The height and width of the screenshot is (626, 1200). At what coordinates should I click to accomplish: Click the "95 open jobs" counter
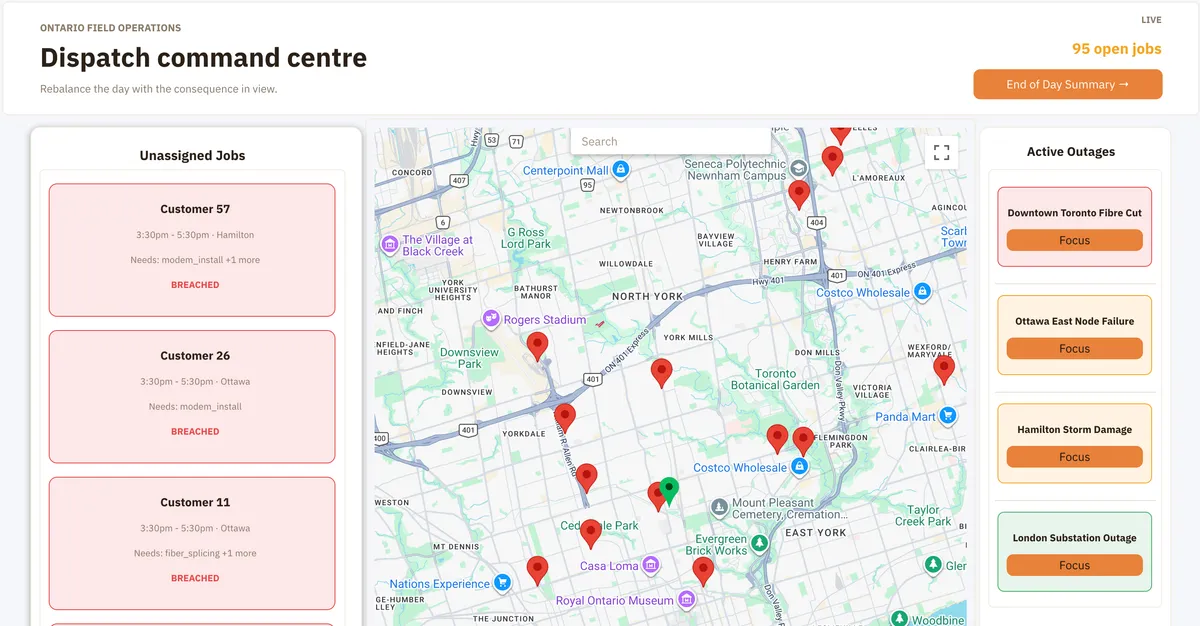(x=1117, y=49)
